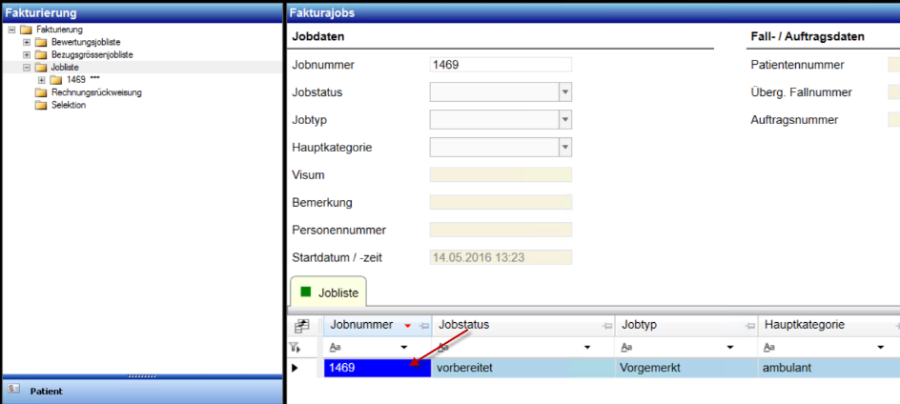This screenshot has height=404, width=900.
Task: Click the red sort arrow in Jobnummer header
Action: pos(408,326)
